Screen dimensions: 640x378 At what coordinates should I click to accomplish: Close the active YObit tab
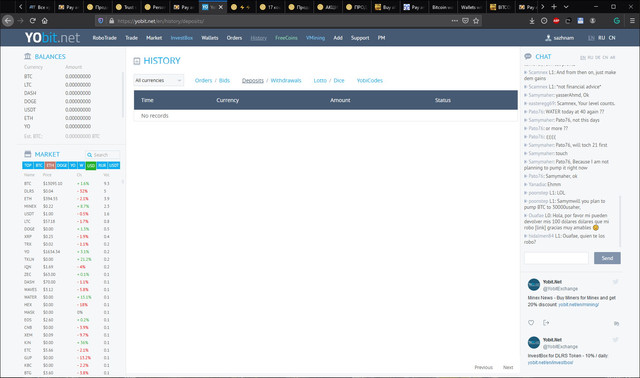(x=220, y=7)
